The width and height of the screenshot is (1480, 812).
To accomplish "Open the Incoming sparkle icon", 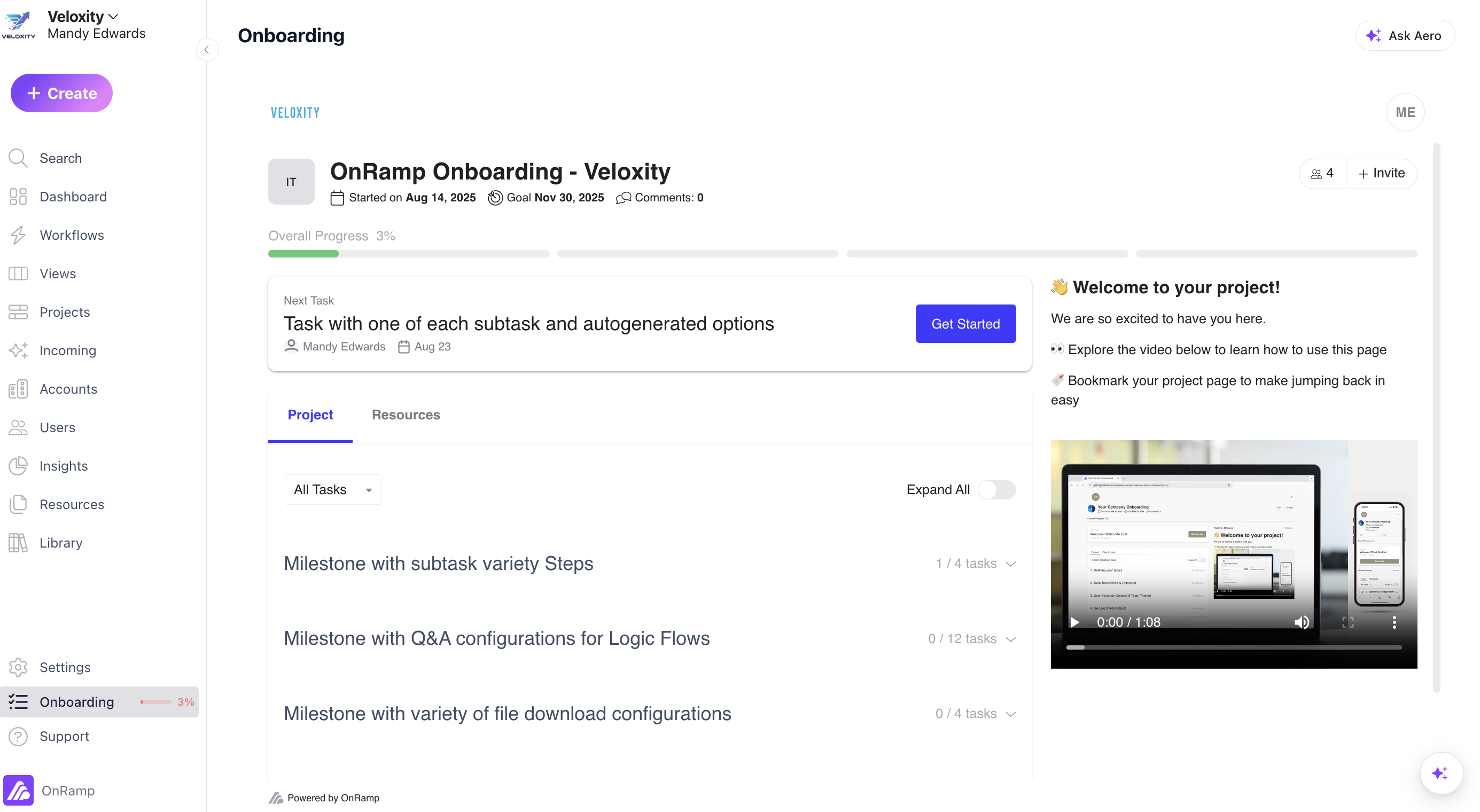I will pos(18,350).
